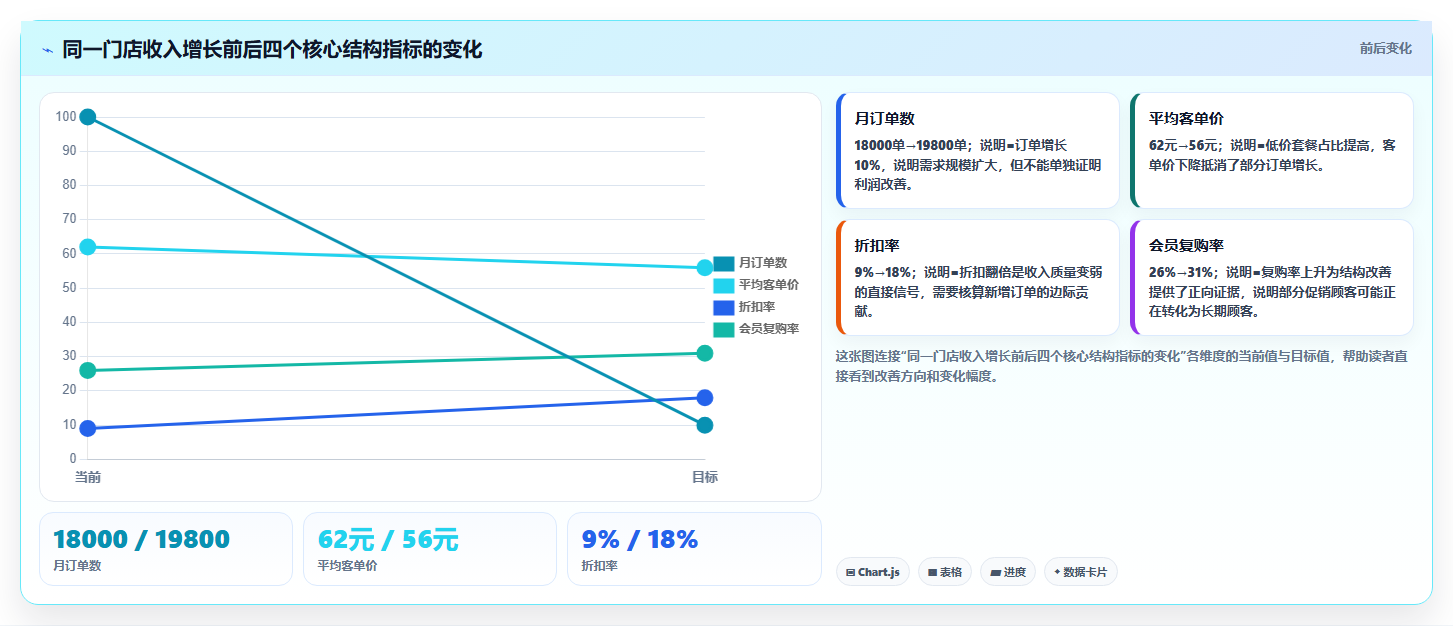
Task: Click the icon inside the 进度 tag
Action: pos(995,573)
